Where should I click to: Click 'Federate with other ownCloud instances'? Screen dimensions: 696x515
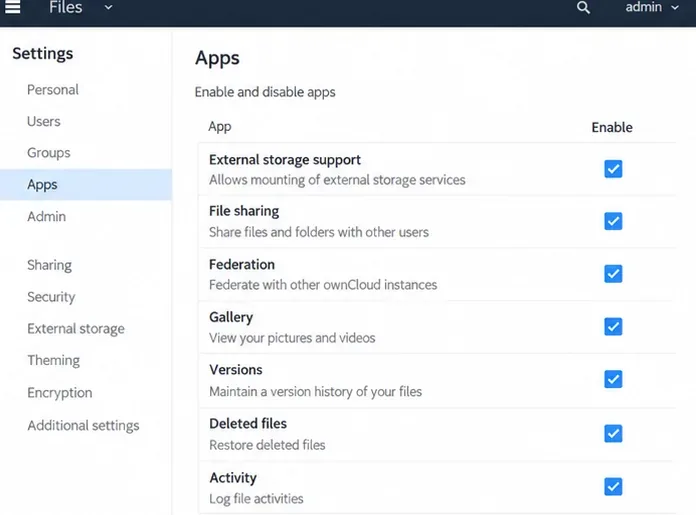tap(323, 285)
